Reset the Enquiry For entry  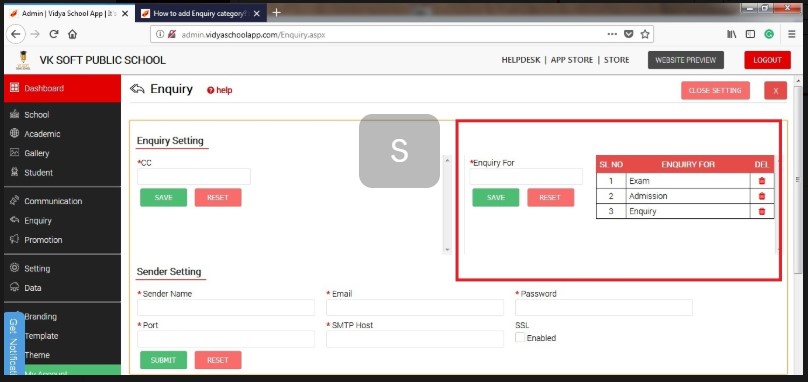550,197
